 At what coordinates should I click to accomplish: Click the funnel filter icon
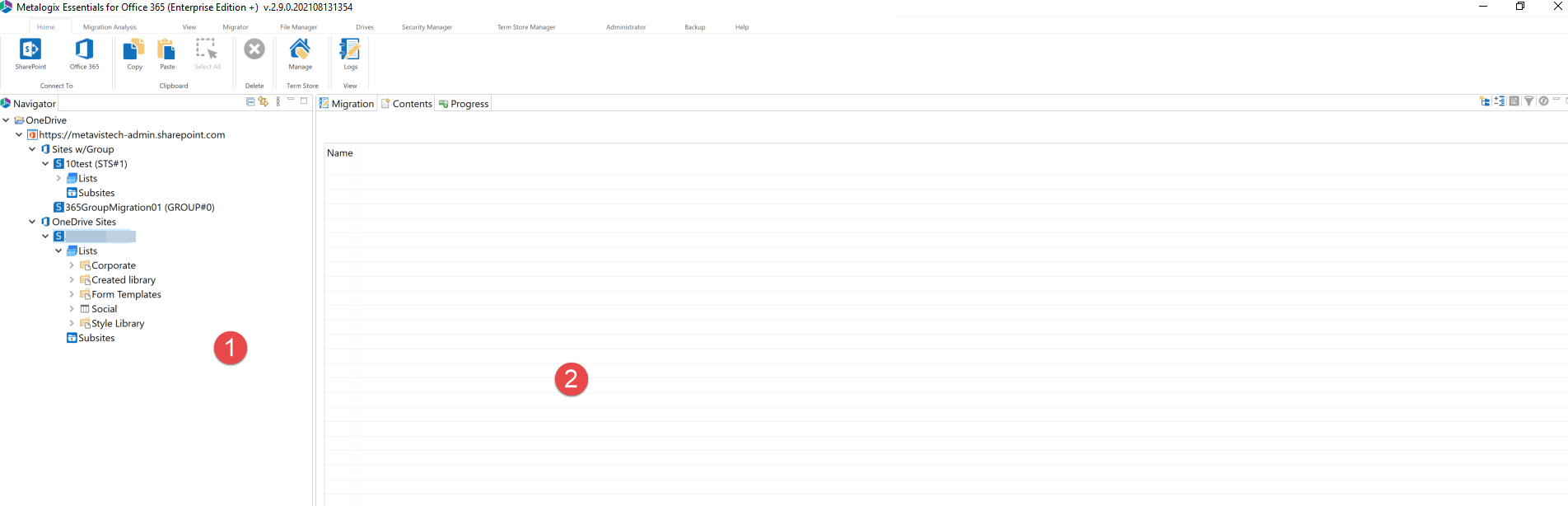pos(1528,101)
